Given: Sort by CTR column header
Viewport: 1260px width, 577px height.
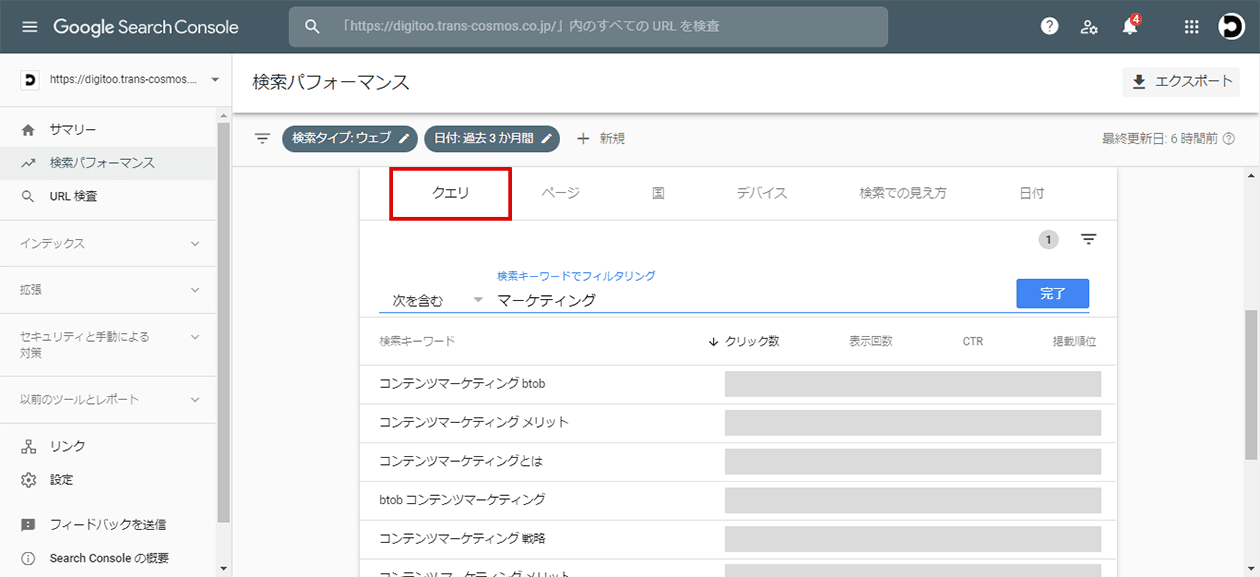Looking at the screenshot, I should [972, 341].
